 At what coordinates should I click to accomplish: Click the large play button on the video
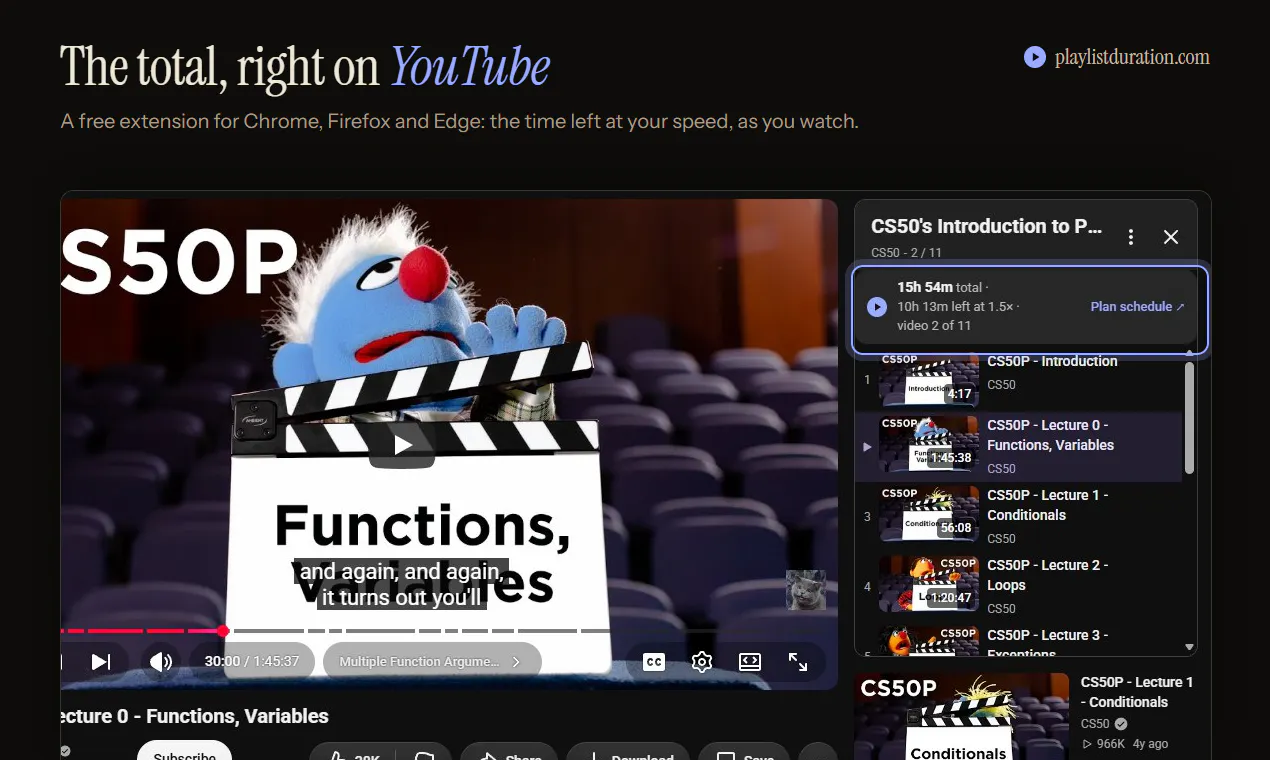[x=402, y=445]
